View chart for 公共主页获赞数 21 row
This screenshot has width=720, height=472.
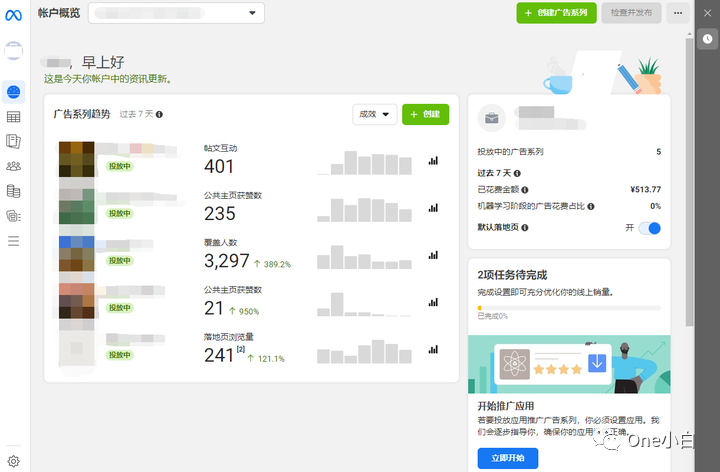pos(433,303)
